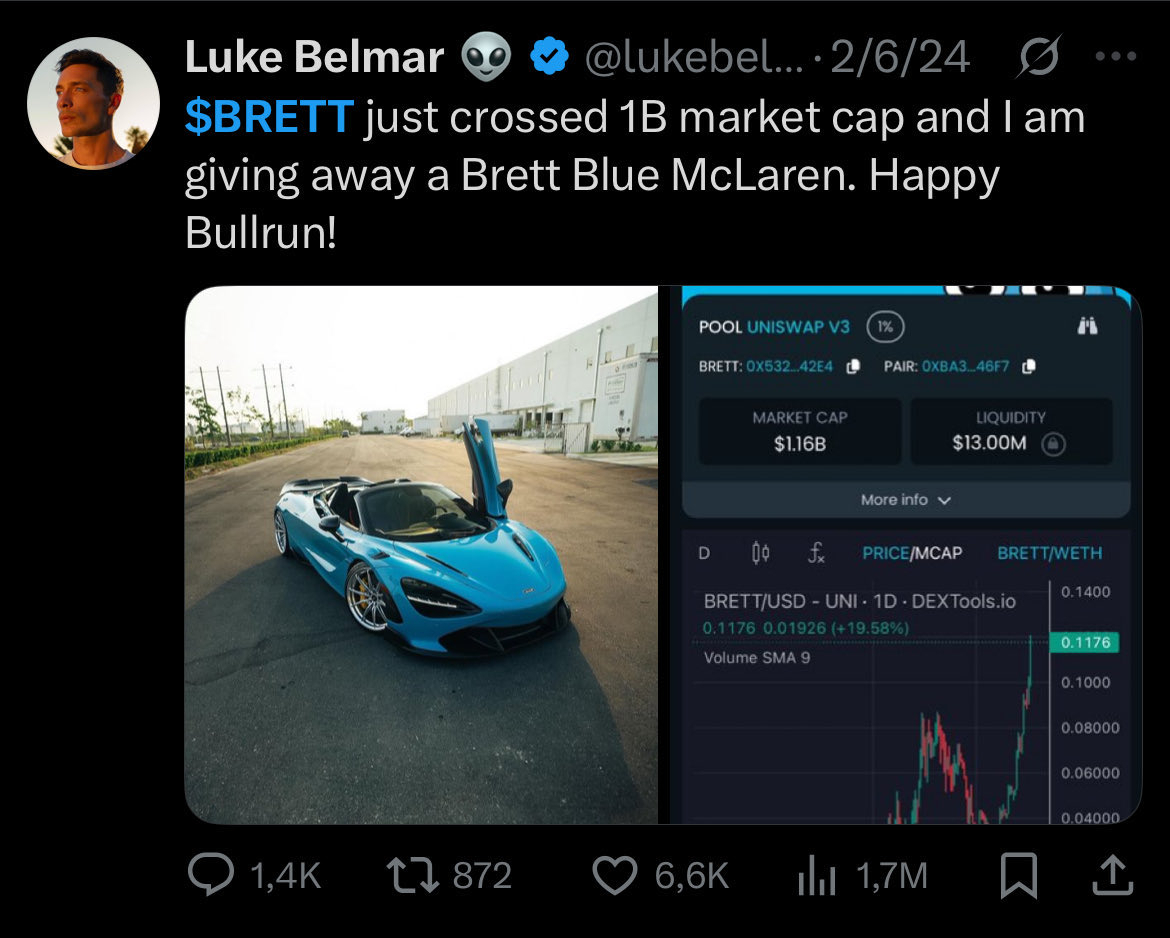1170x938 pixels.
Task: Share the tweet via upload icon
Action: point(1113,876)
